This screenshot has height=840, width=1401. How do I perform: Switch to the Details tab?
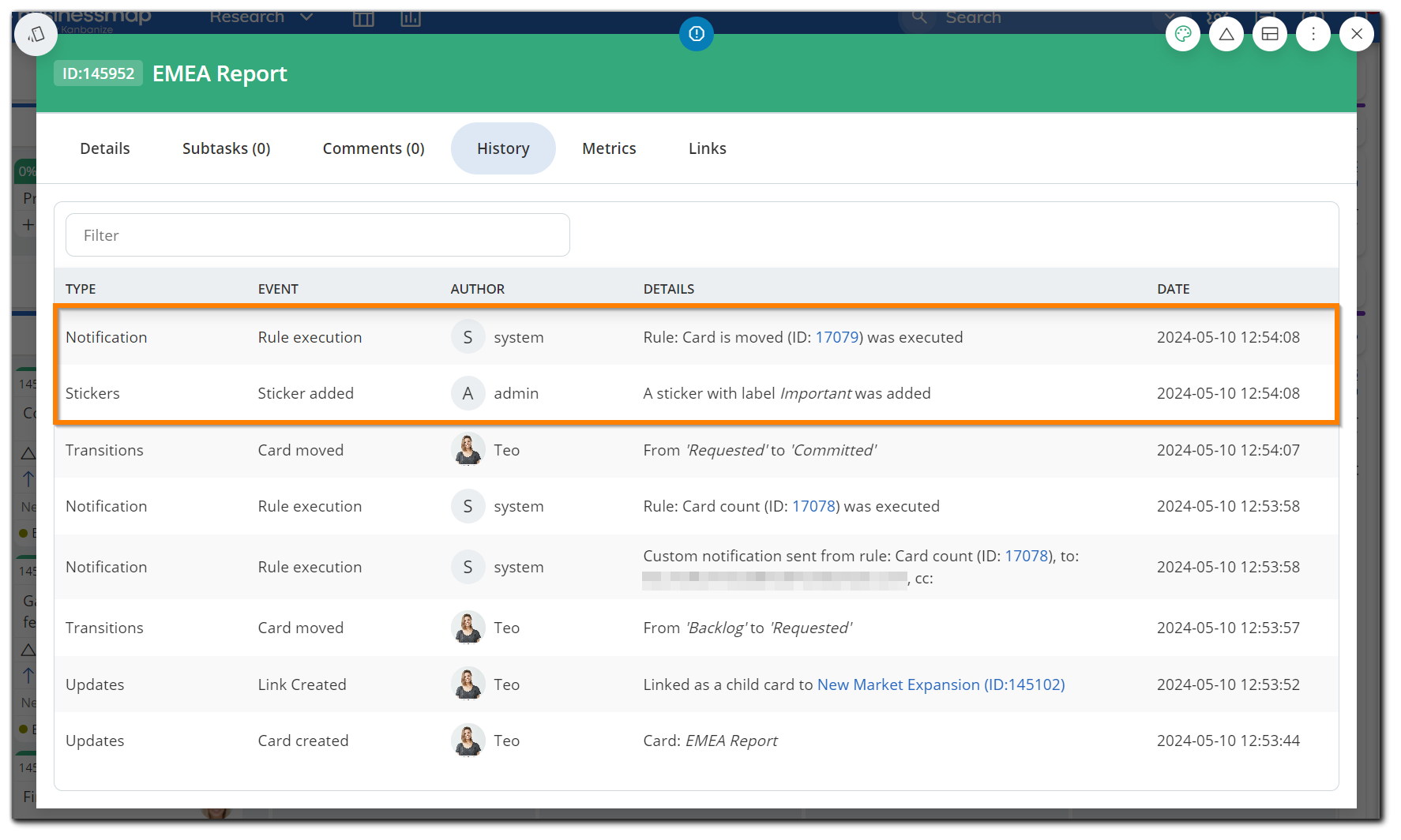point(104,148)
